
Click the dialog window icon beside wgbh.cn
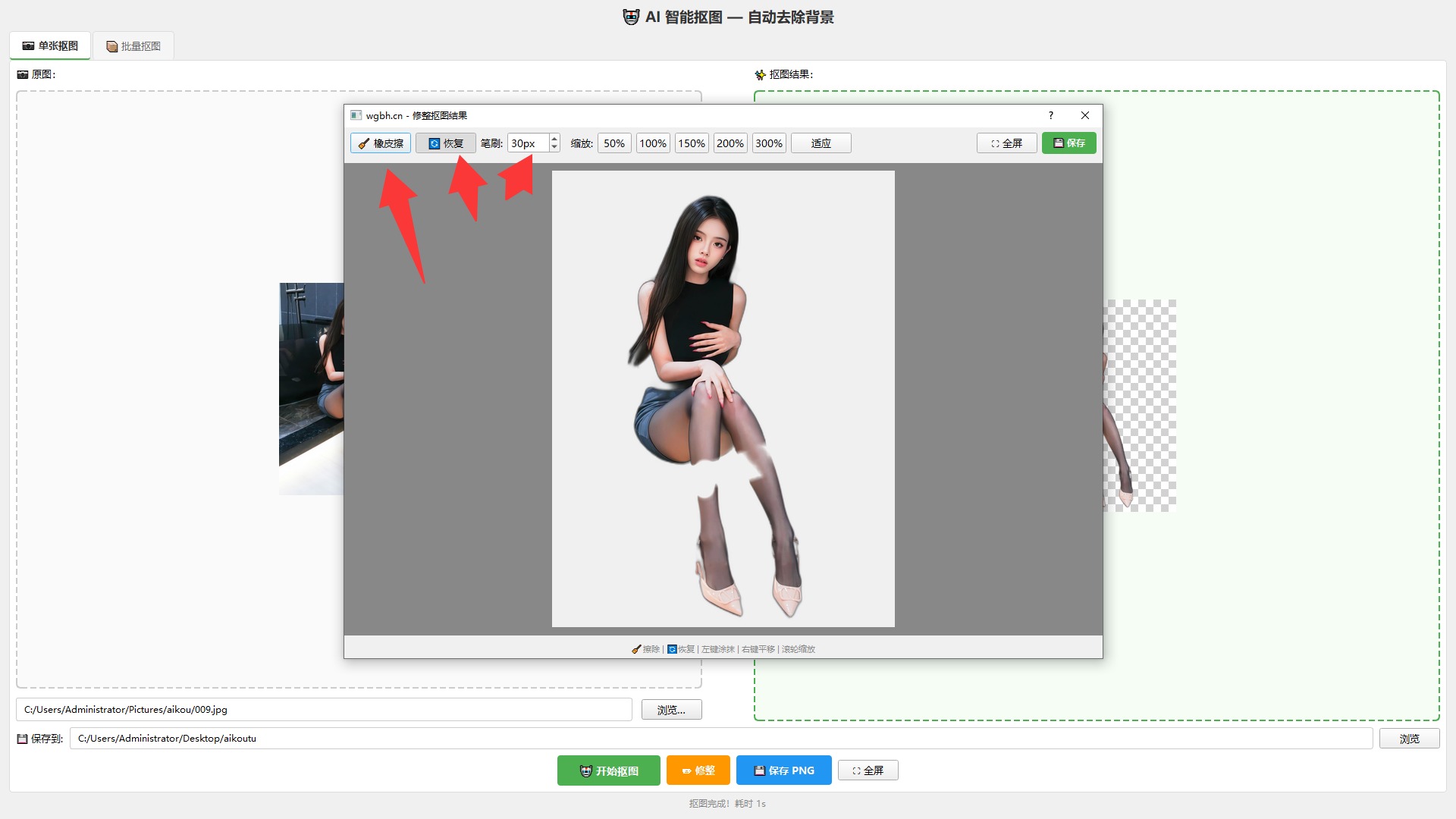pos(356,115)
